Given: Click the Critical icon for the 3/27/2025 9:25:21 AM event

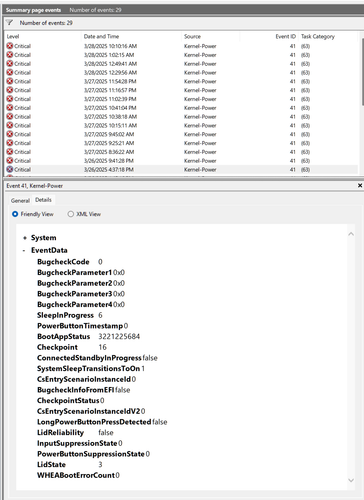Looking at the screenshot, I should [10, 143].
